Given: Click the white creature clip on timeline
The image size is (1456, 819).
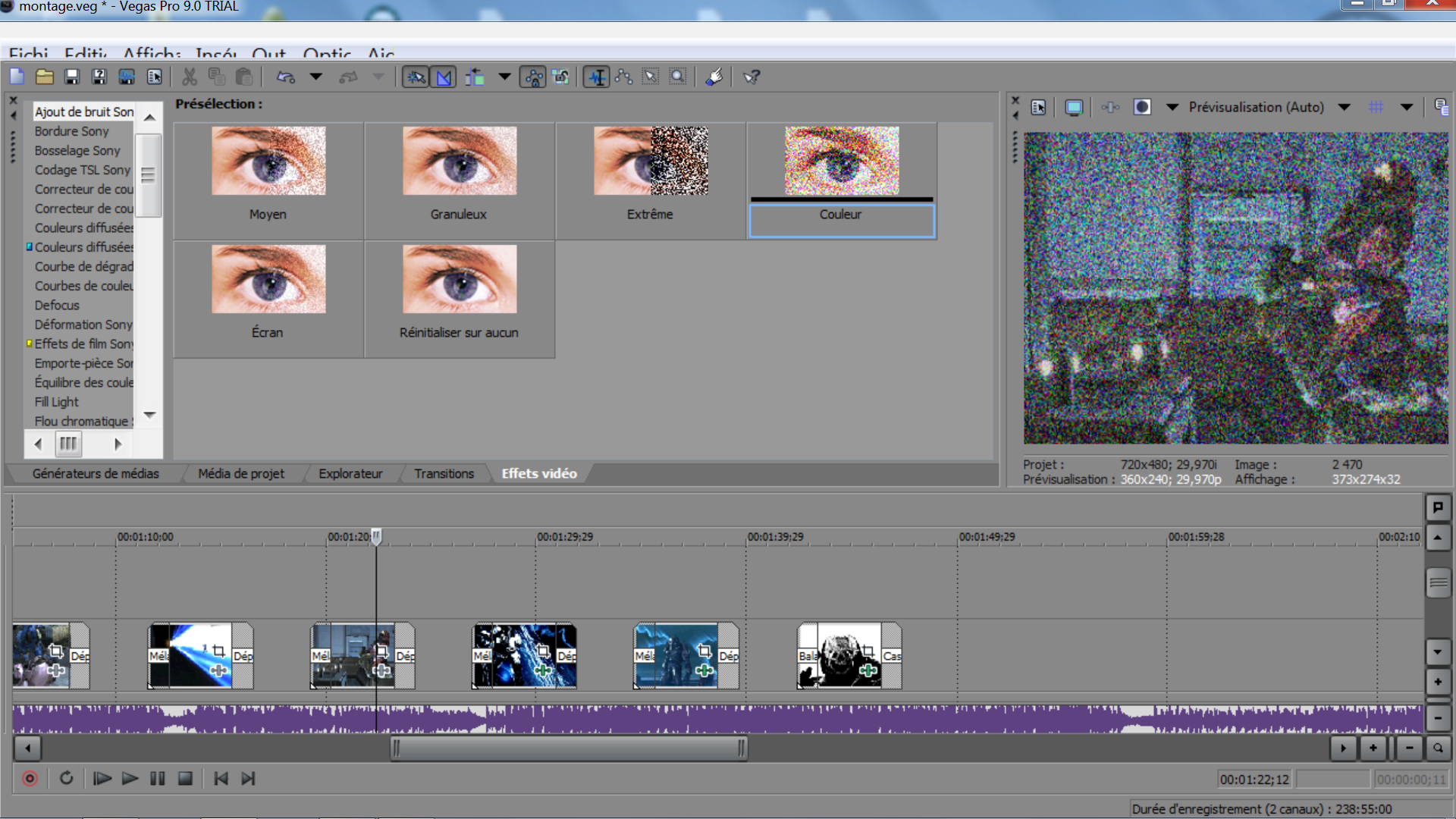Looking at the screenshot, I should click(849, 656).
